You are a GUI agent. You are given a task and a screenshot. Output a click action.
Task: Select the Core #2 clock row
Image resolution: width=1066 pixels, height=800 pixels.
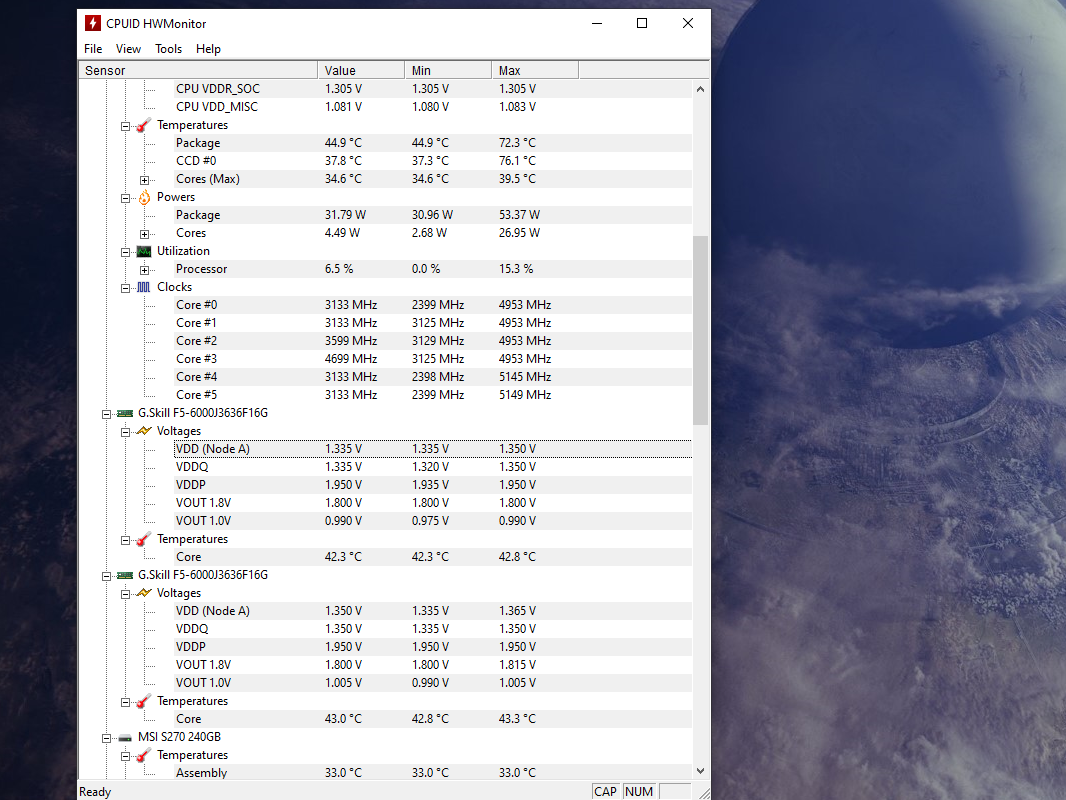[x=433, y=341]
